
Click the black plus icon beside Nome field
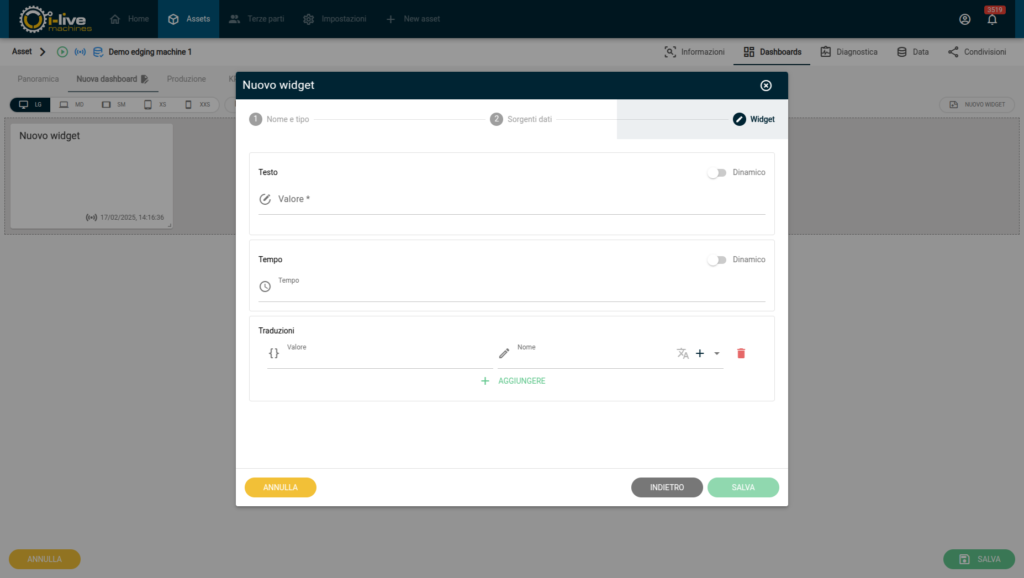pyautogui.click(x=700, y=353)
